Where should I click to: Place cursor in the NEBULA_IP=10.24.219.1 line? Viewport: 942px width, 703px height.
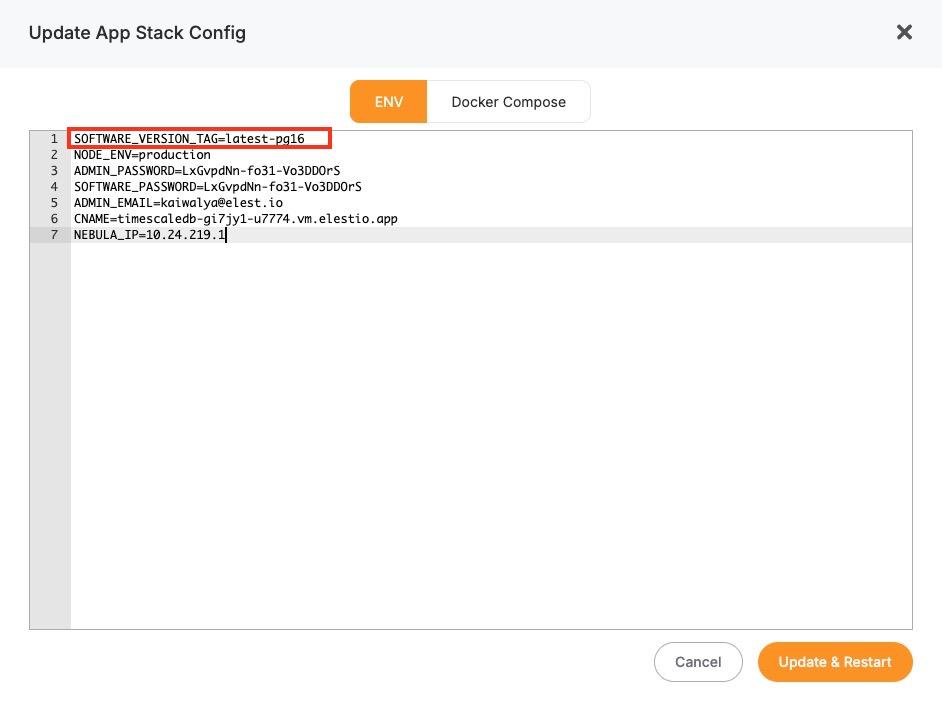(x=150, y=235)
